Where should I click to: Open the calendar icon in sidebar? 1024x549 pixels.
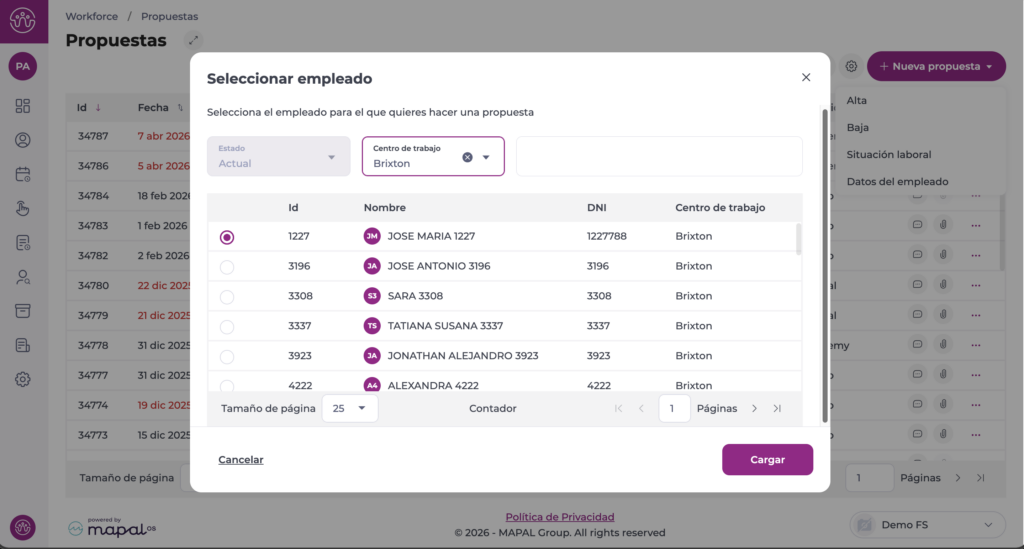23,174
